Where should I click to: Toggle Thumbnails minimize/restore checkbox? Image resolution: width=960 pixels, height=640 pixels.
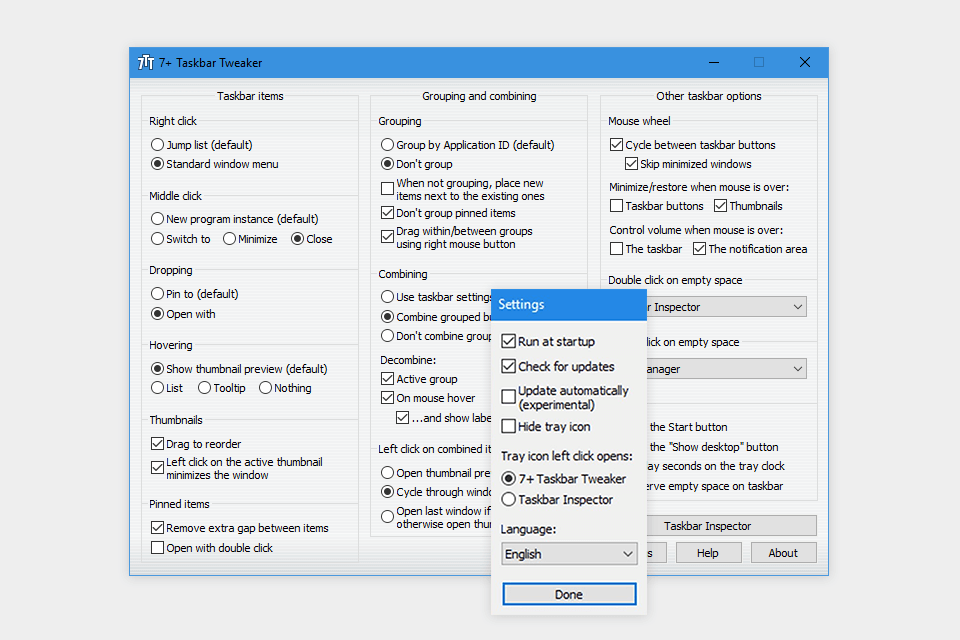click(x=721, y=206)
